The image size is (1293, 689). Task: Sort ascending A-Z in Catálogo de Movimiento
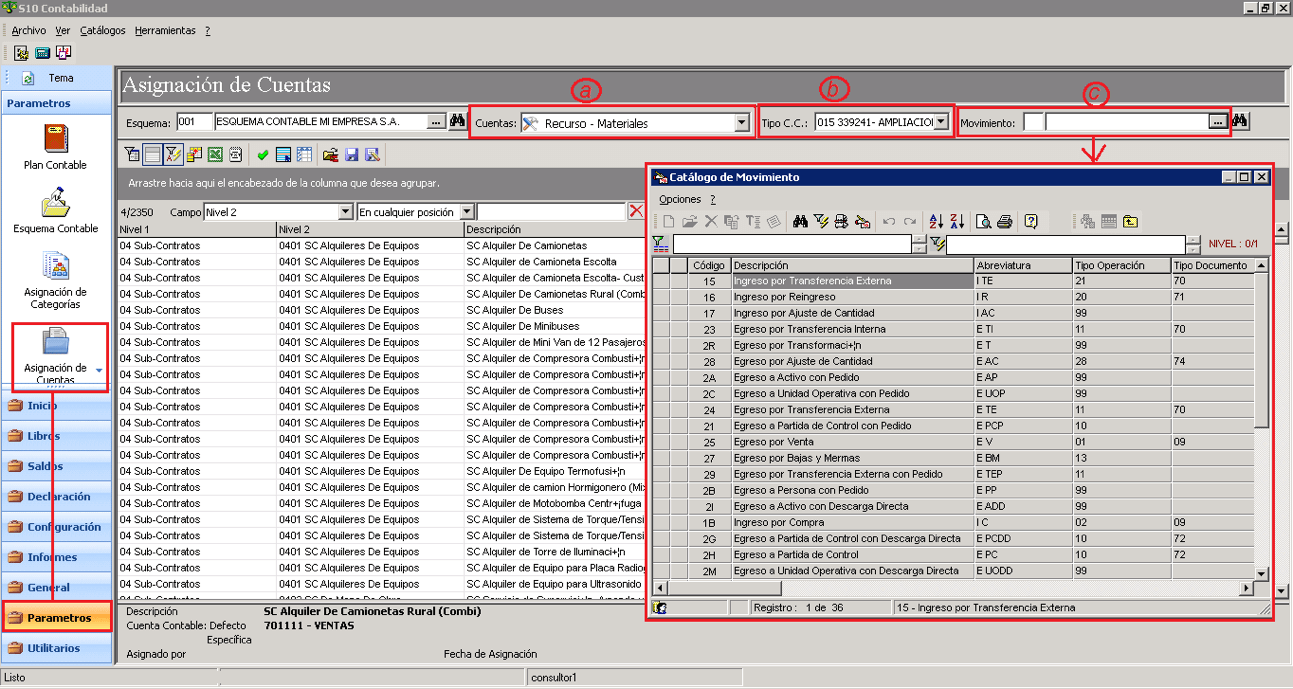click(936, 221)
